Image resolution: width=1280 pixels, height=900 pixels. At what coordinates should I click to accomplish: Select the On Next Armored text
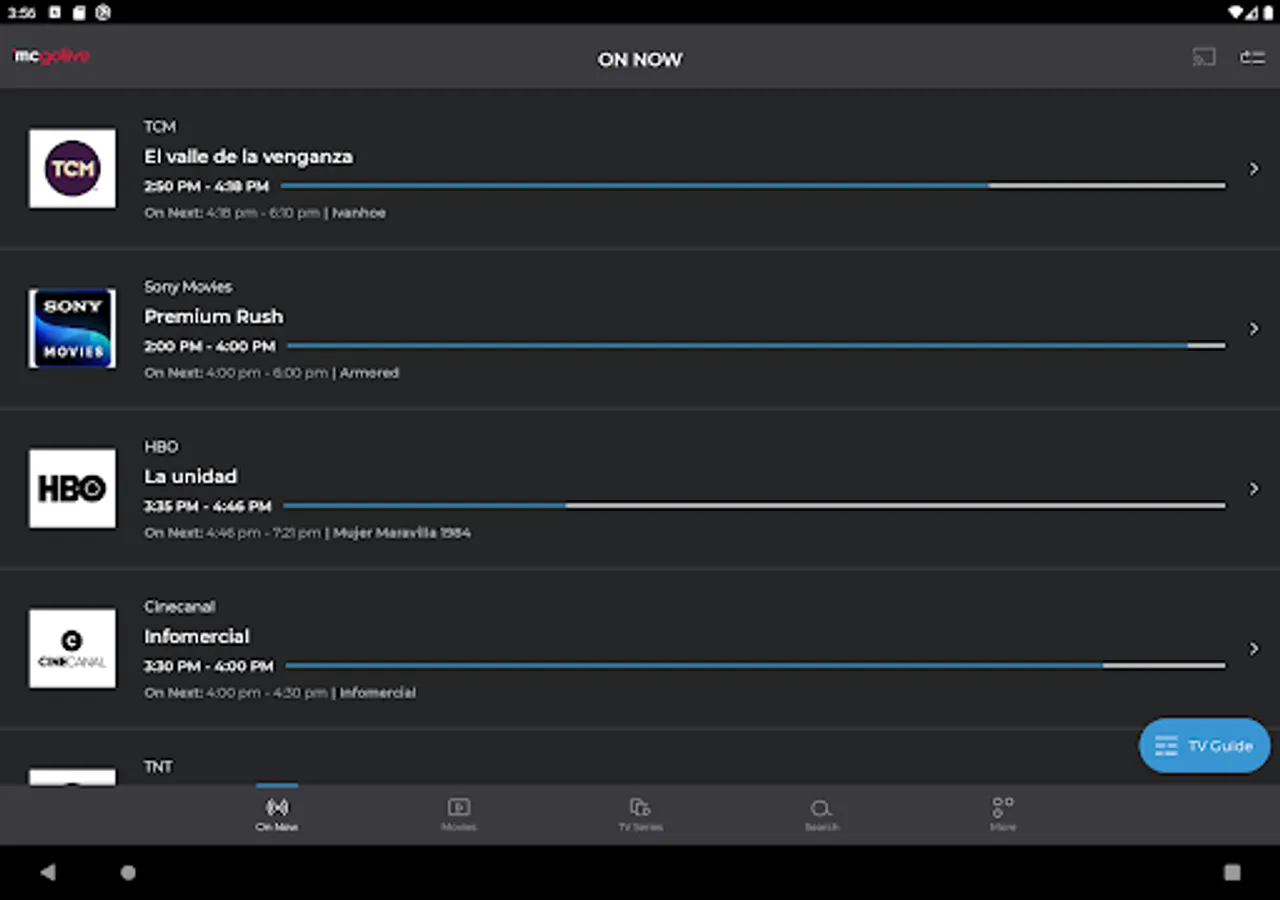(x=272, y=373)
